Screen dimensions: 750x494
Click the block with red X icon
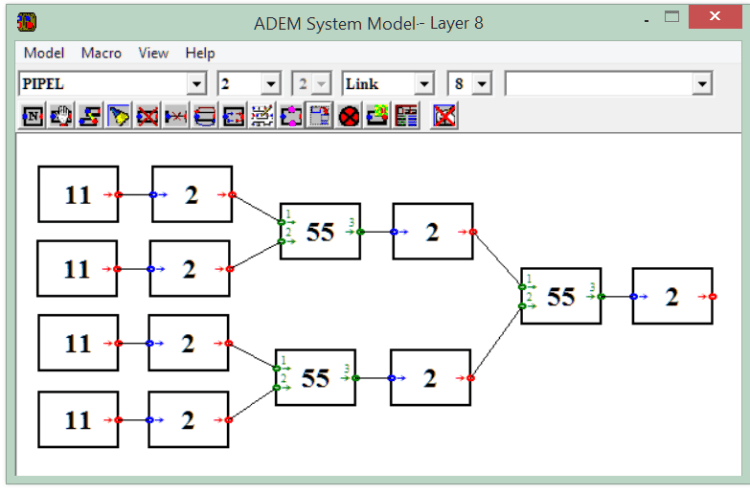[148, 116]
